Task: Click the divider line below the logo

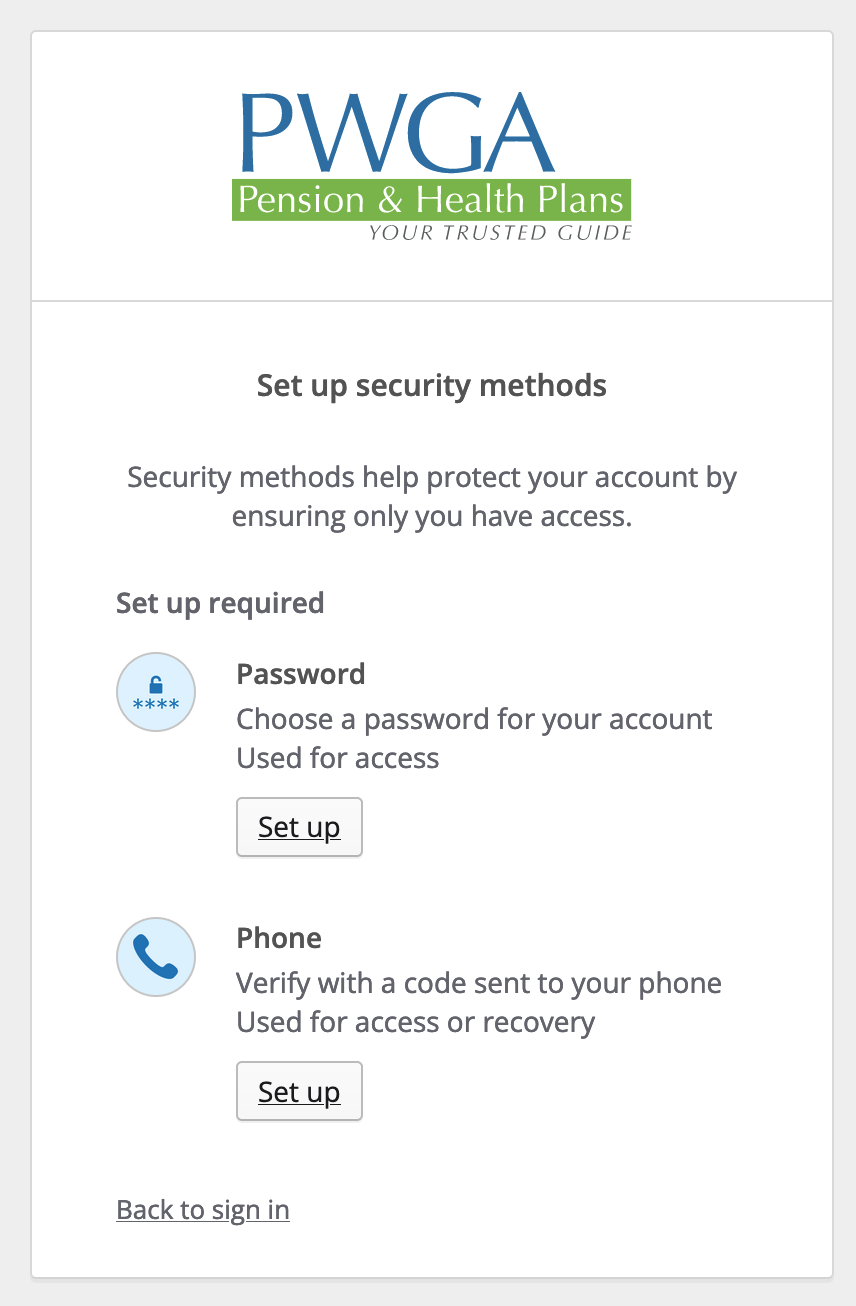Action: (x=432, y=301)
